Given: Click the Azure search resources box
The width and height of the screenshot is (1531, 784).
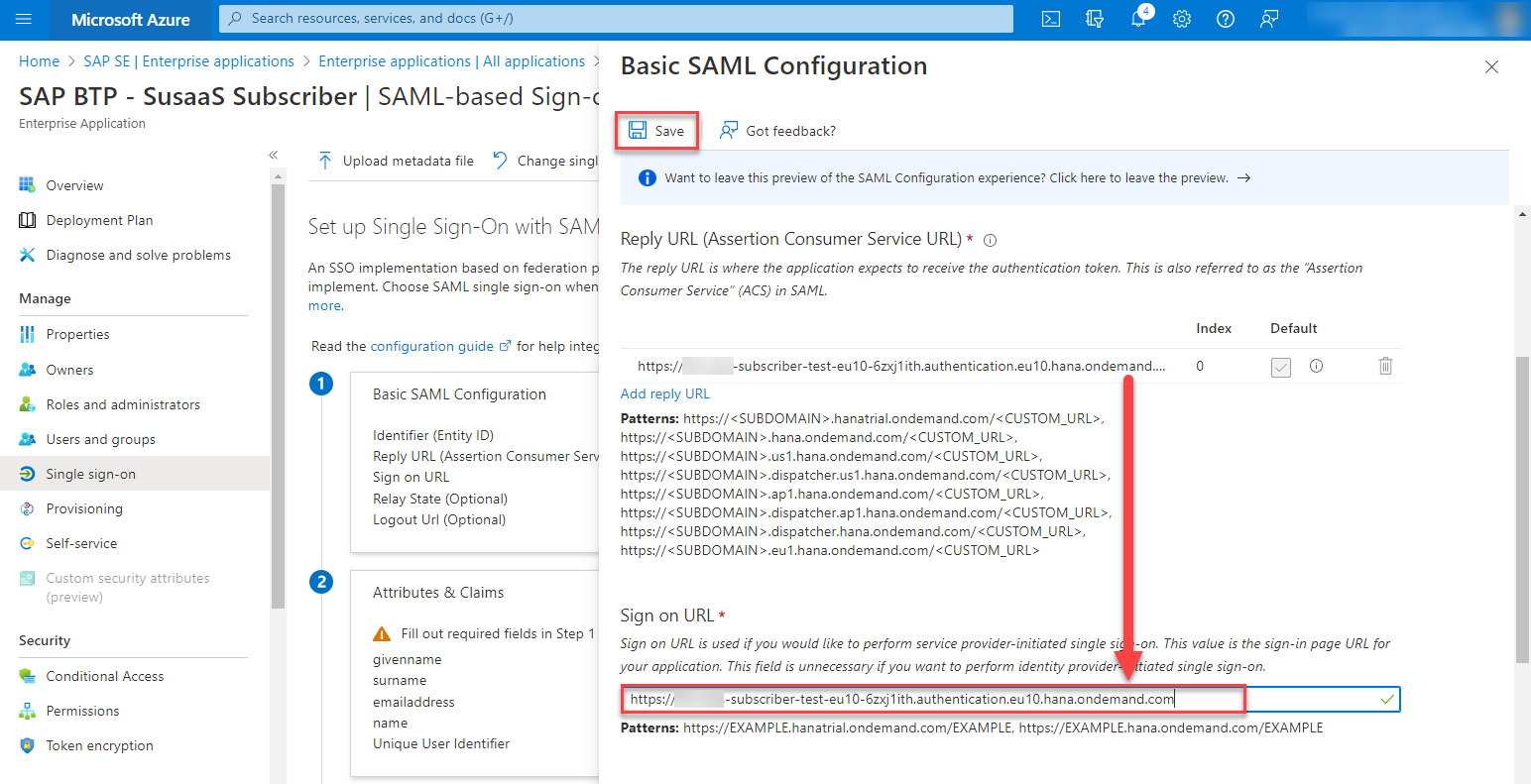Looking at the screenshot, I should tap(616, 19).
